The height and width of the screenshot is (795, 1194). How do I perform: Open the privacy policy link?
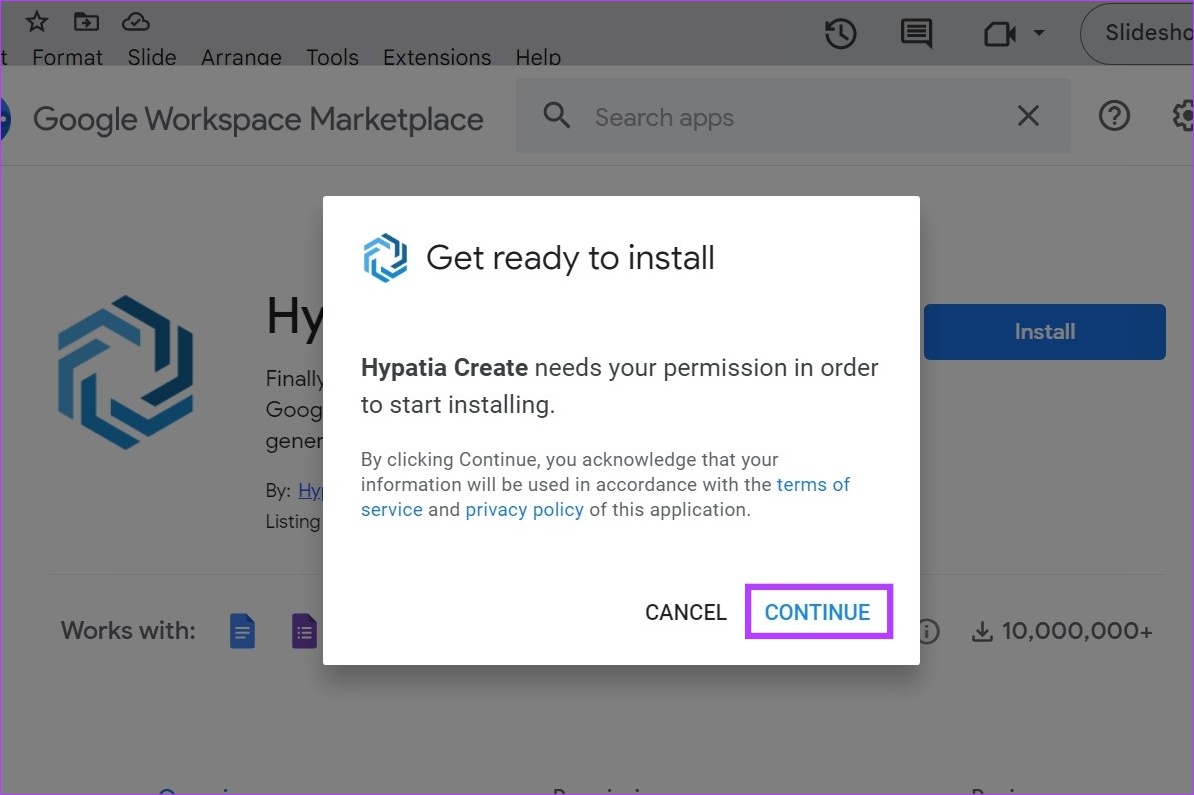point(525,509)
